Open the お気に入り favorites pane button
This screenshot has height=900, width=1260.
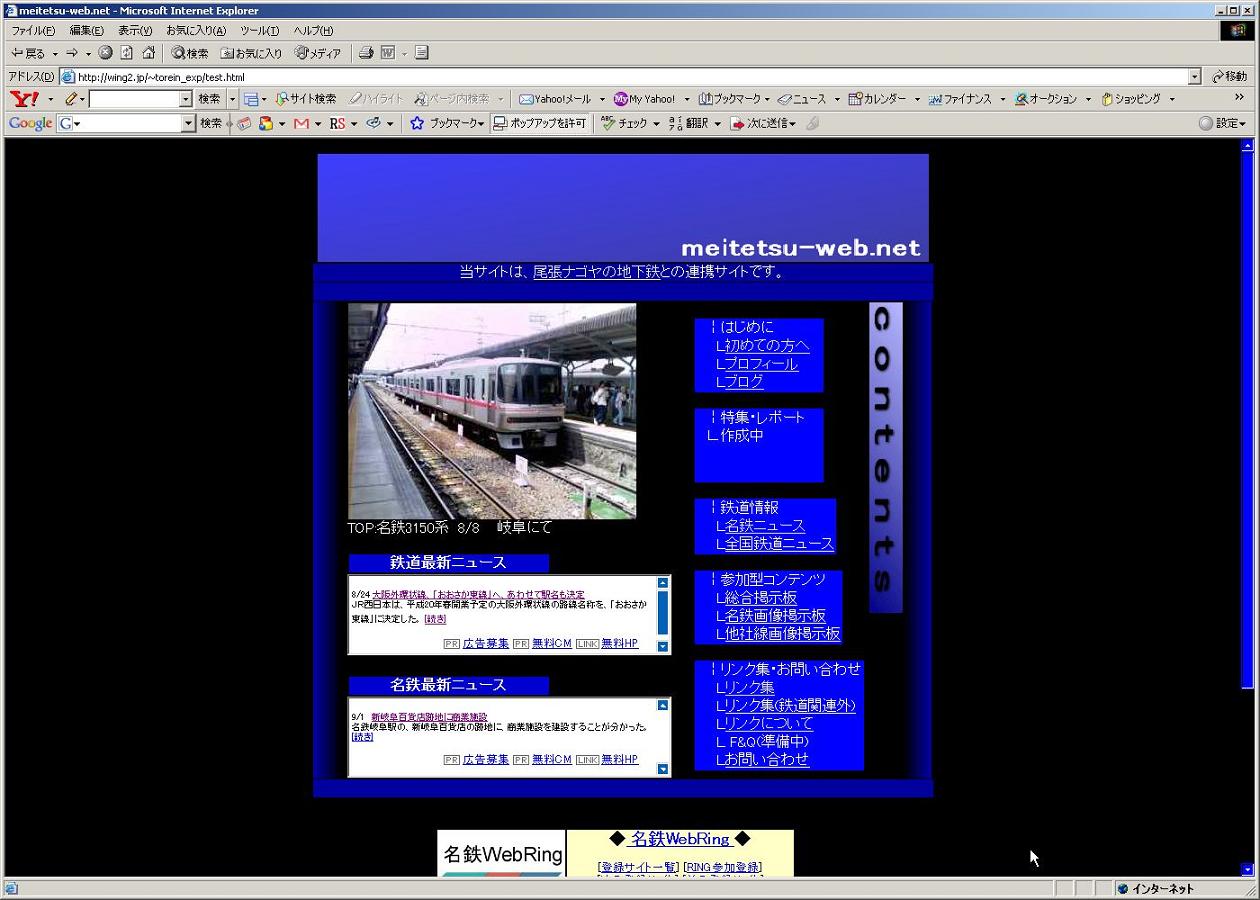click(x=251, y=53)
